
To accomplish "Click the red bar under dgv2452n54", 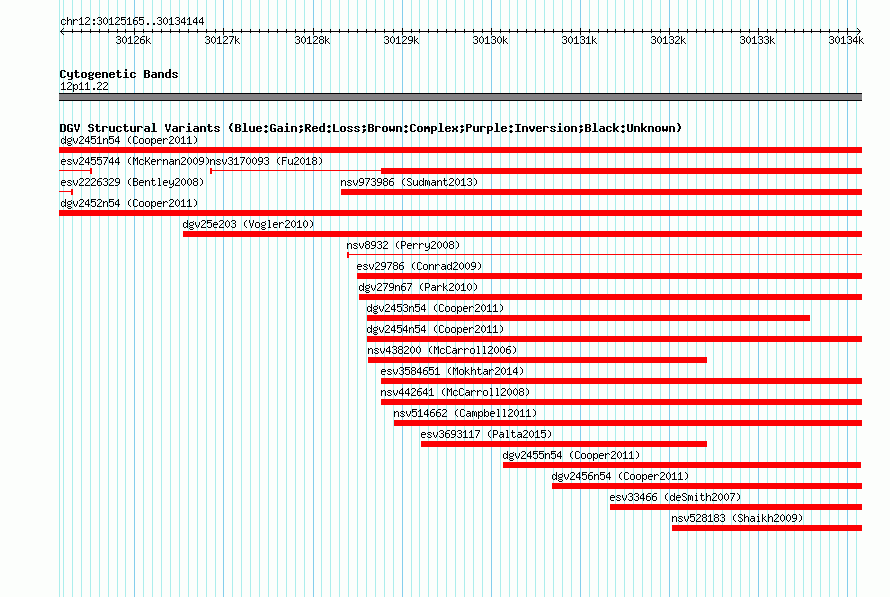I will click(x=460, y=213).
